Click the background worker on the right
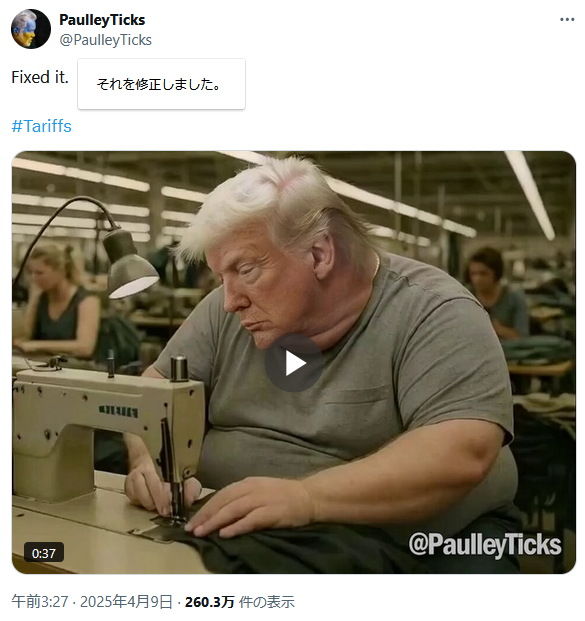Image resolution: width=585 pixels, height=621 pixels. pos(497,293)
